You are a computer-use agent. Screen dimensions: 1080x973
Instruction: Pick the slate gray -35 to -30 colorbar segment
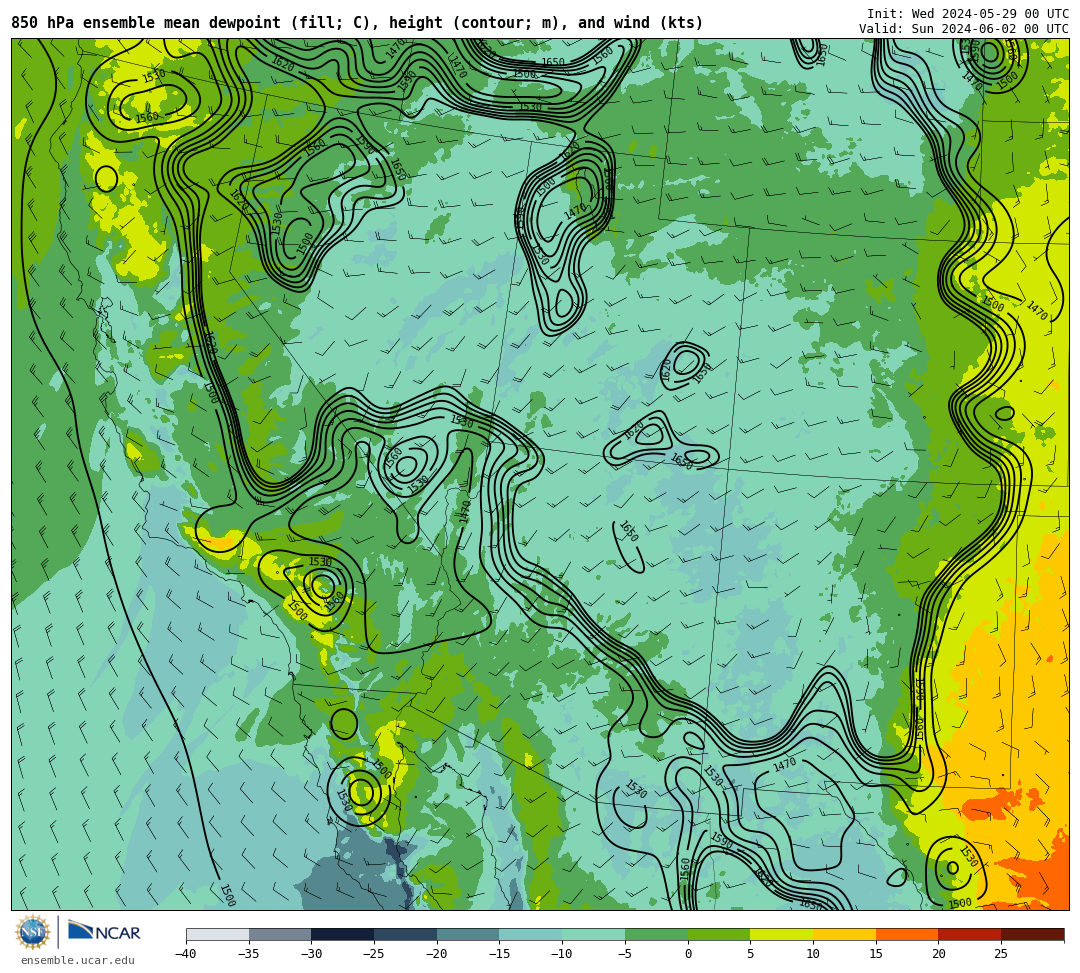click(280, 934)
